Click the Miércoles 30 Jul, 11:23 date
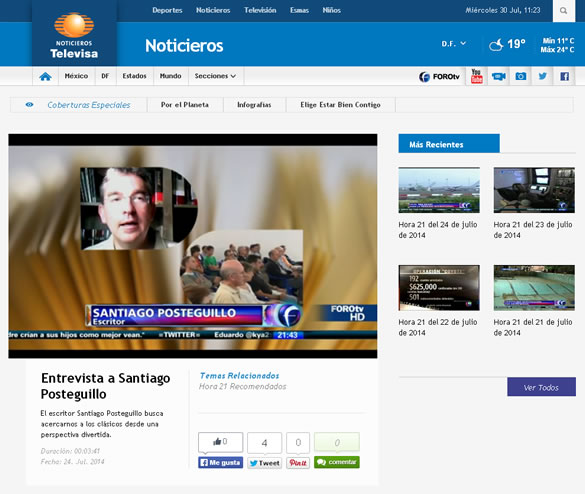 pyautogui.click(x=503, y=10)
